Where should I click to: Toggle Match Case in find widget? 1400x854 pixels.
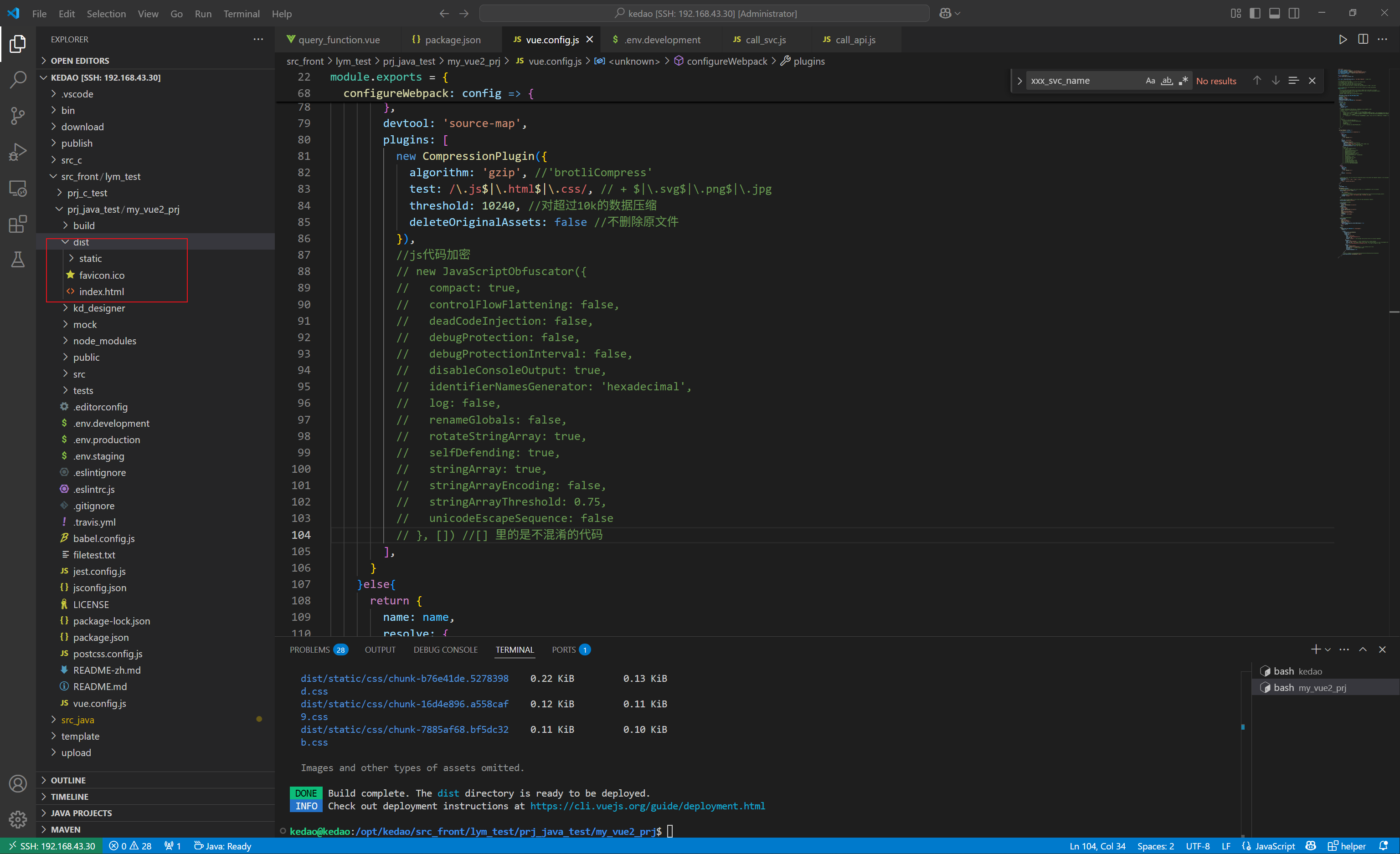[x=1150, y=81]
